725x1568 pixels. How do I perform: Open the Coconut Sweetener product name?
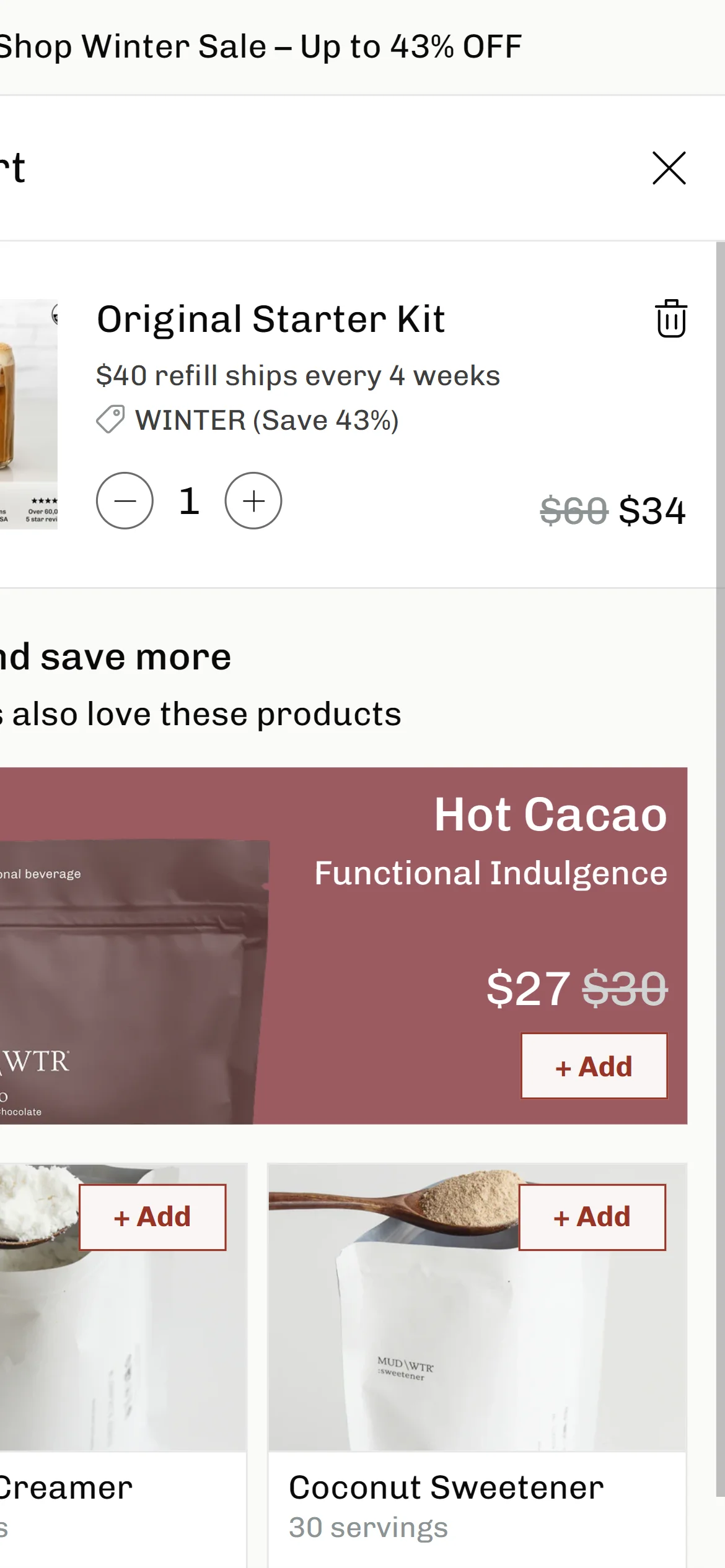[446, 1487]
